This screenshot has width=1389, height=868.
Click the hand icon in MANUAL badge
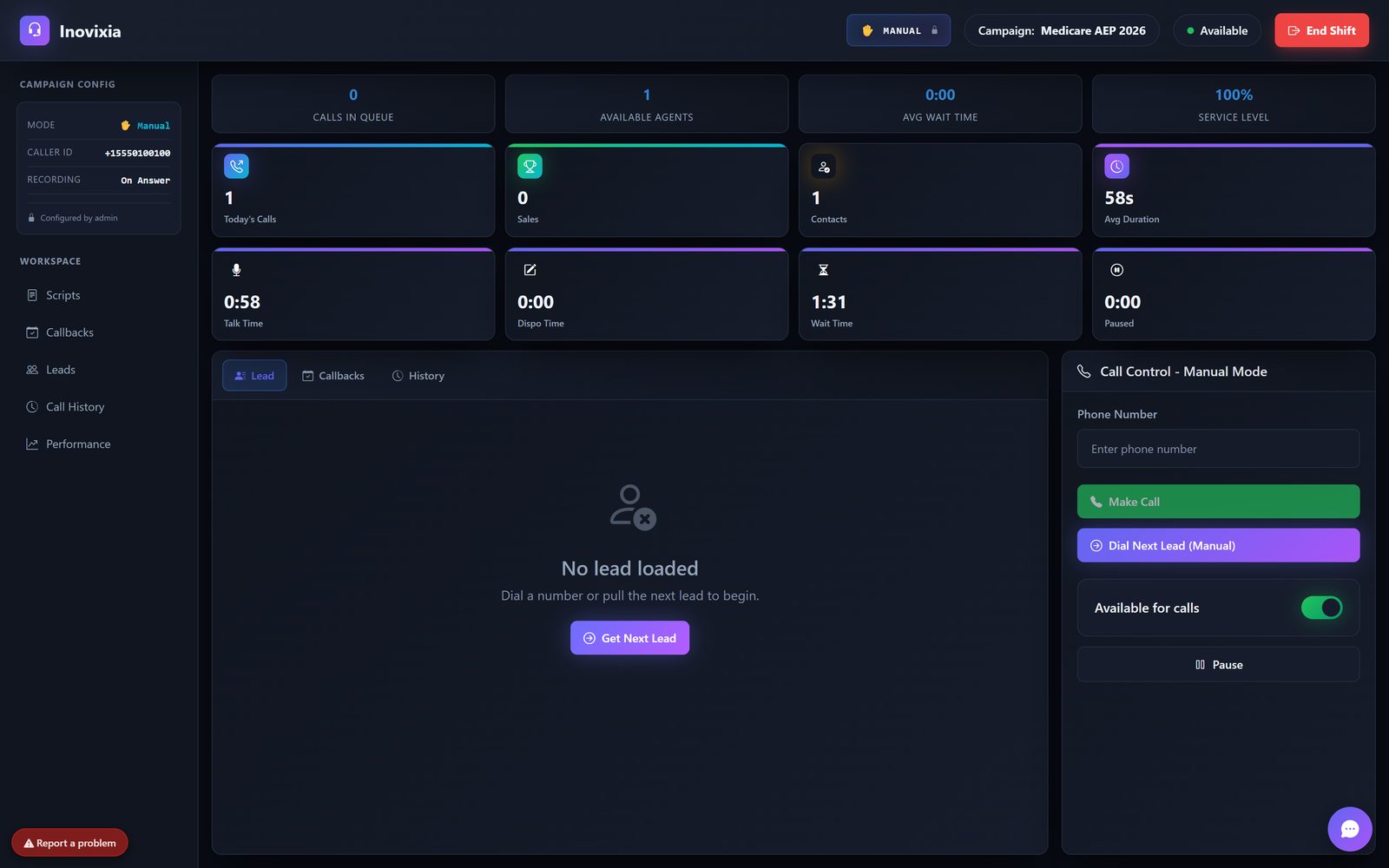click(x=866, y=30)
